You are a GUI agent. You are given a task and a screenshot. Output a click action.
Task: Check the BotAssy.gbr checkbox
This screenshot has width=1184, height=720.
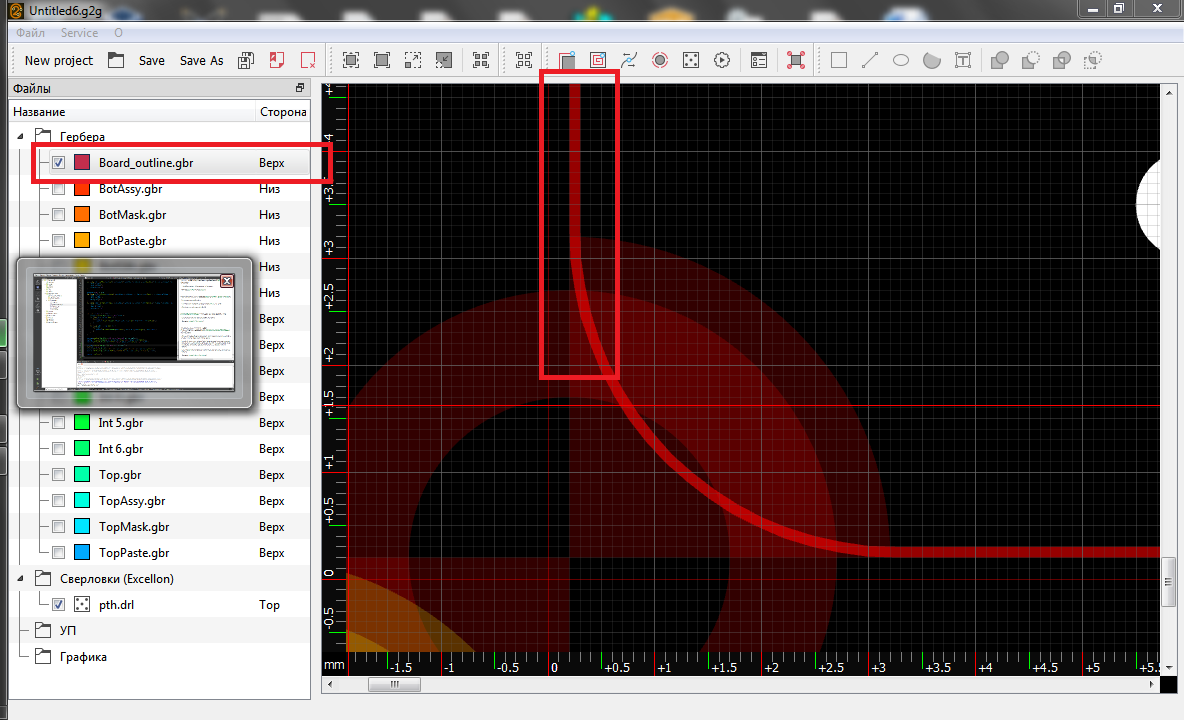[58, 189]
